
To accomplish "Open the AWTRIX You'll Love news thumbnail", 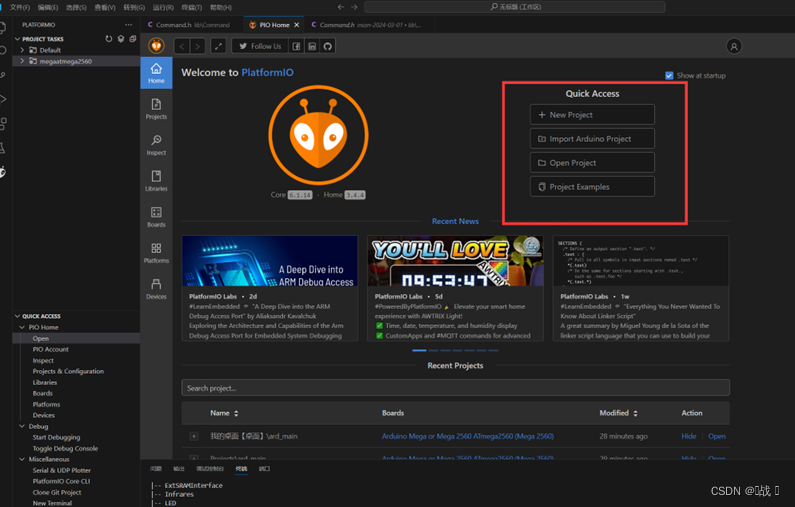I will pyautogui.click(x=455, y=261).
